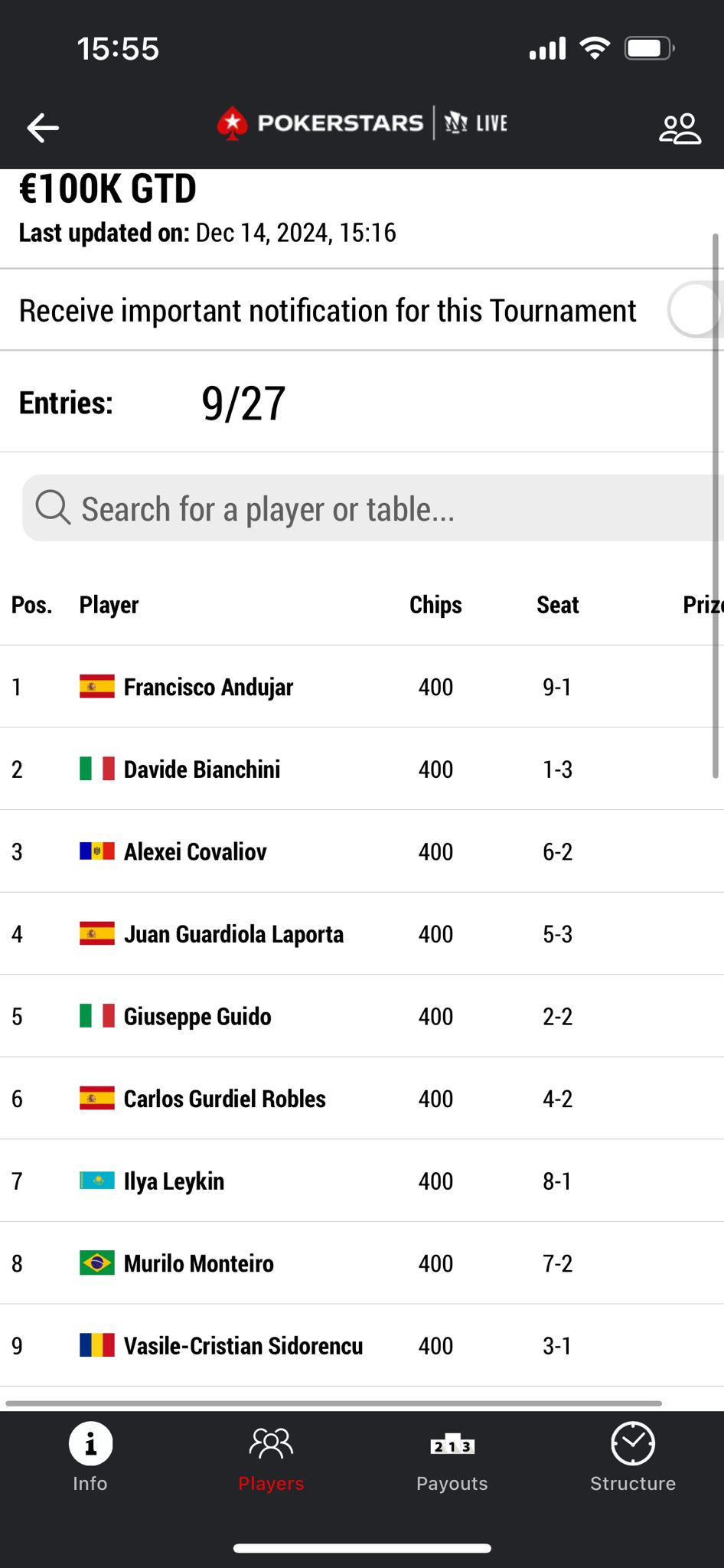Open Francisco Andujar's player row

(362, 687)
